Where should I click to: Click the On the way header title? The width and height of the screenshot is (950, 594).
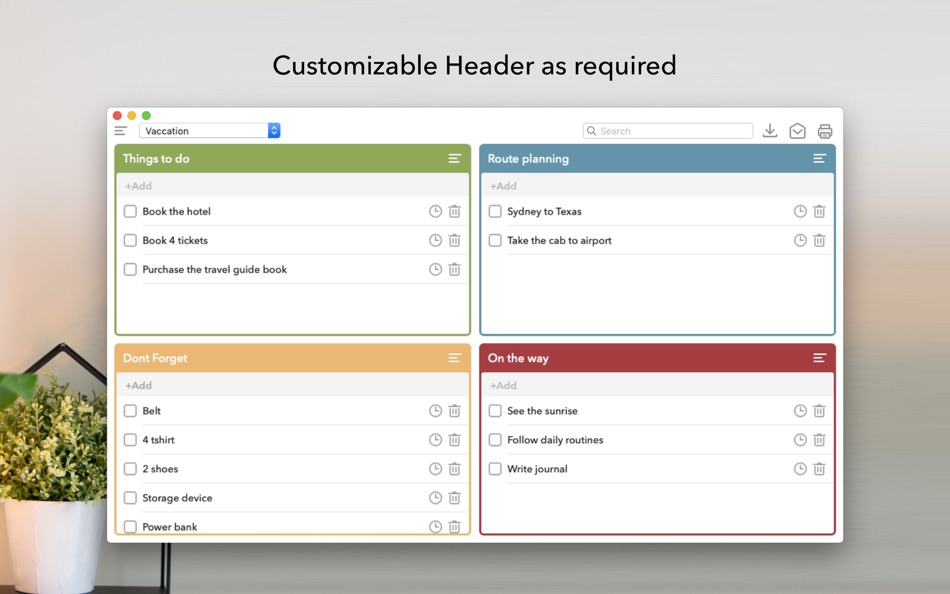518,358
